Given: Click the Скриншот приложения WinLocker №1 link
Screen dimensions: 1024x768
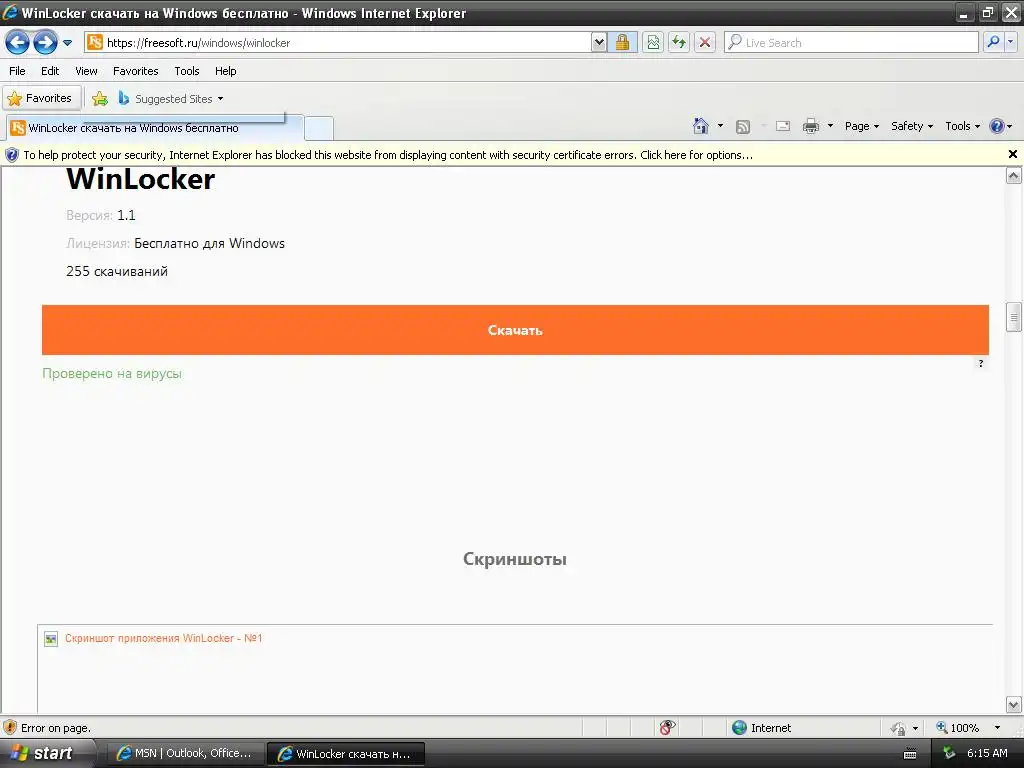Looking at the screenshot, I should (x=163, y=638).
